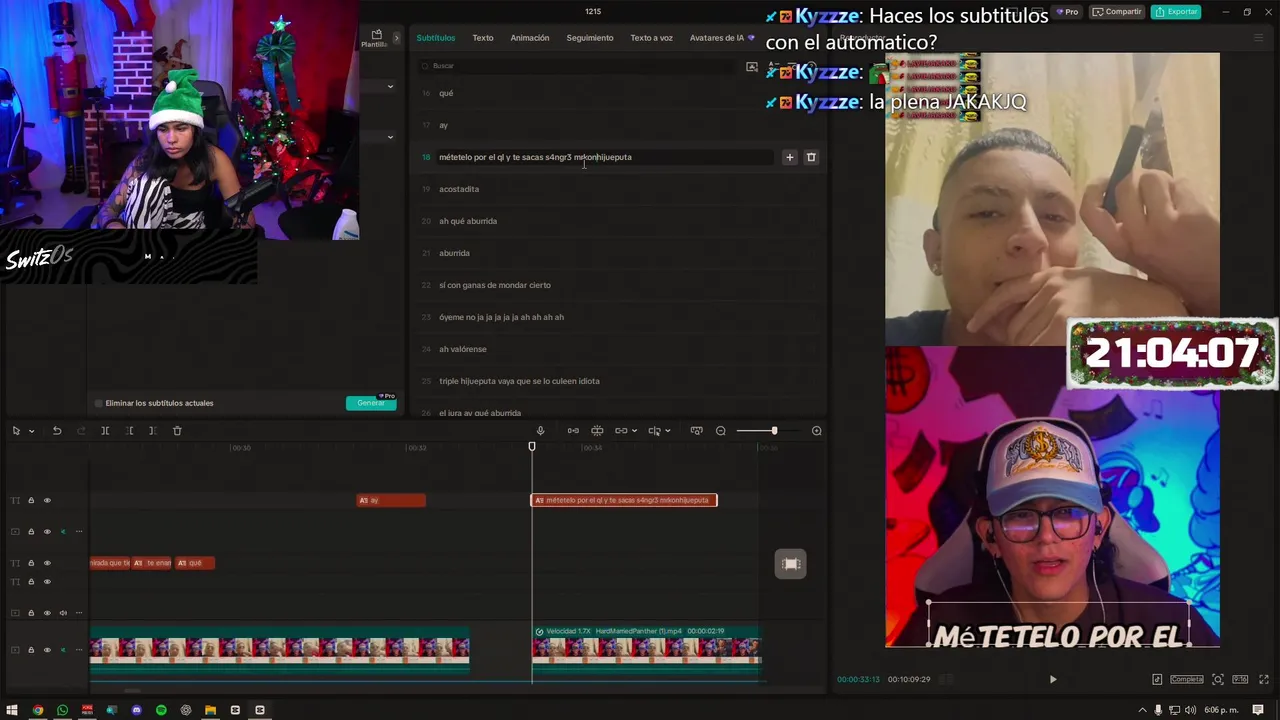
Task: Click the Completa preview quality button
Action: [x=1187, y=679]
